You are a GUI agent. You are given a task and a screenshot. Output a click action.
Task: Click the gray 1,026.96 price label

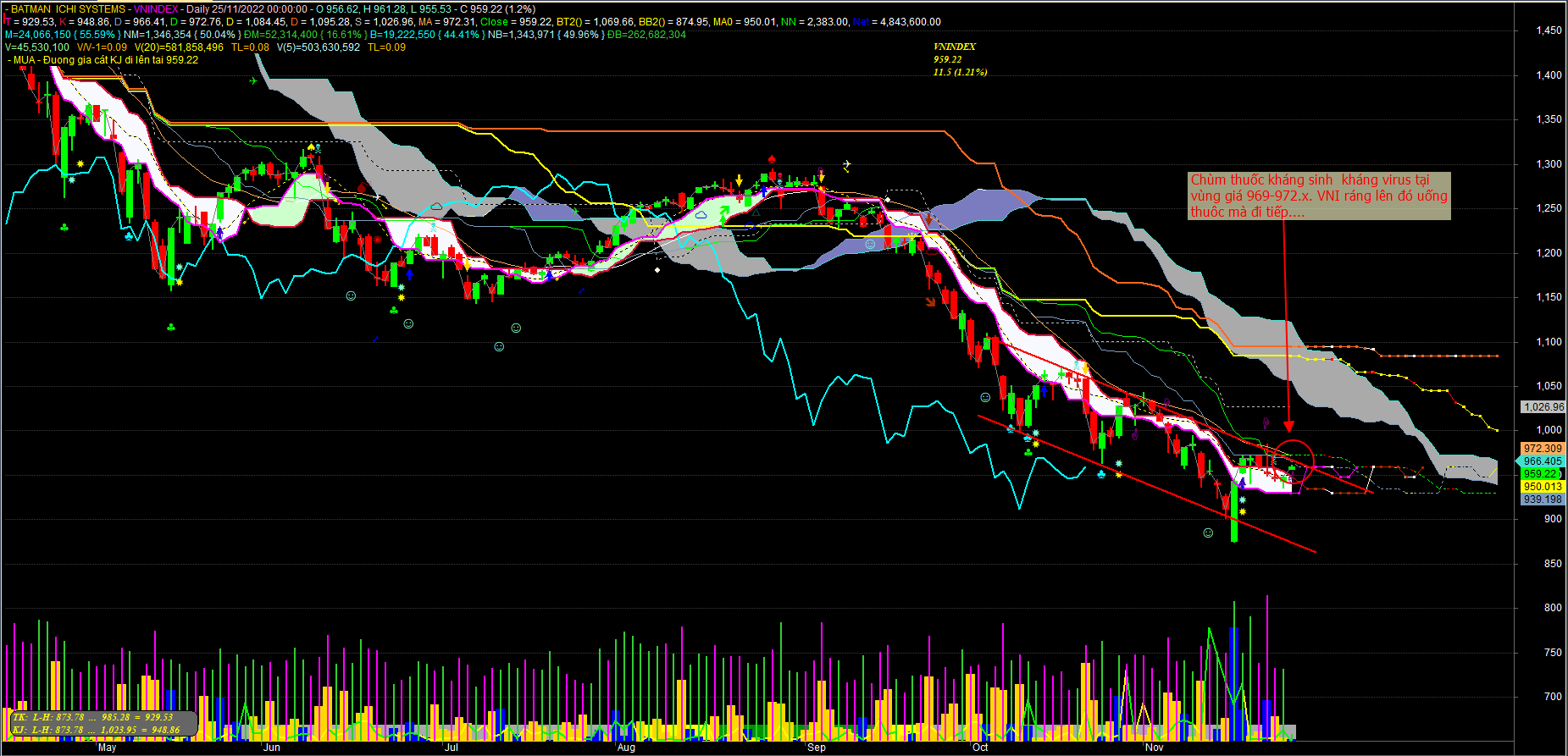tap(1543, 407)
